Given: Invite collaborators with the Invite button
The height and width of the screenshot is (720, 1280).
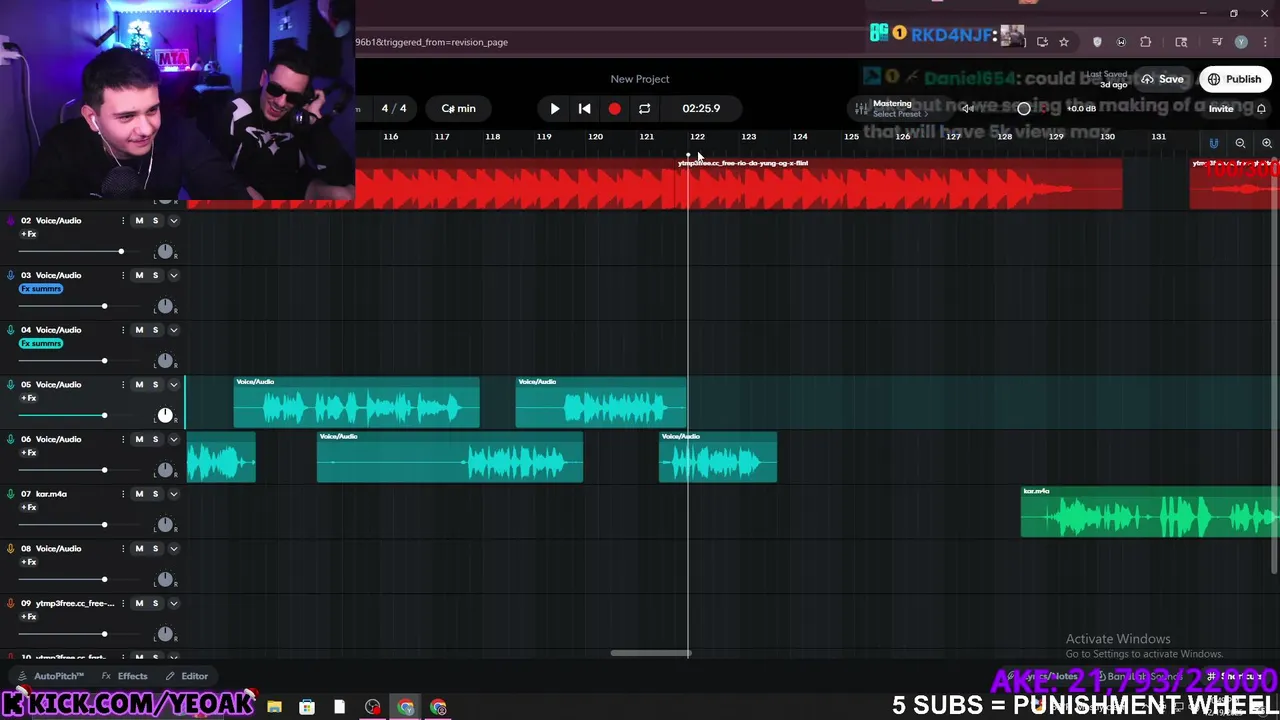Looking at the screenshot, I should (1221, 108).
